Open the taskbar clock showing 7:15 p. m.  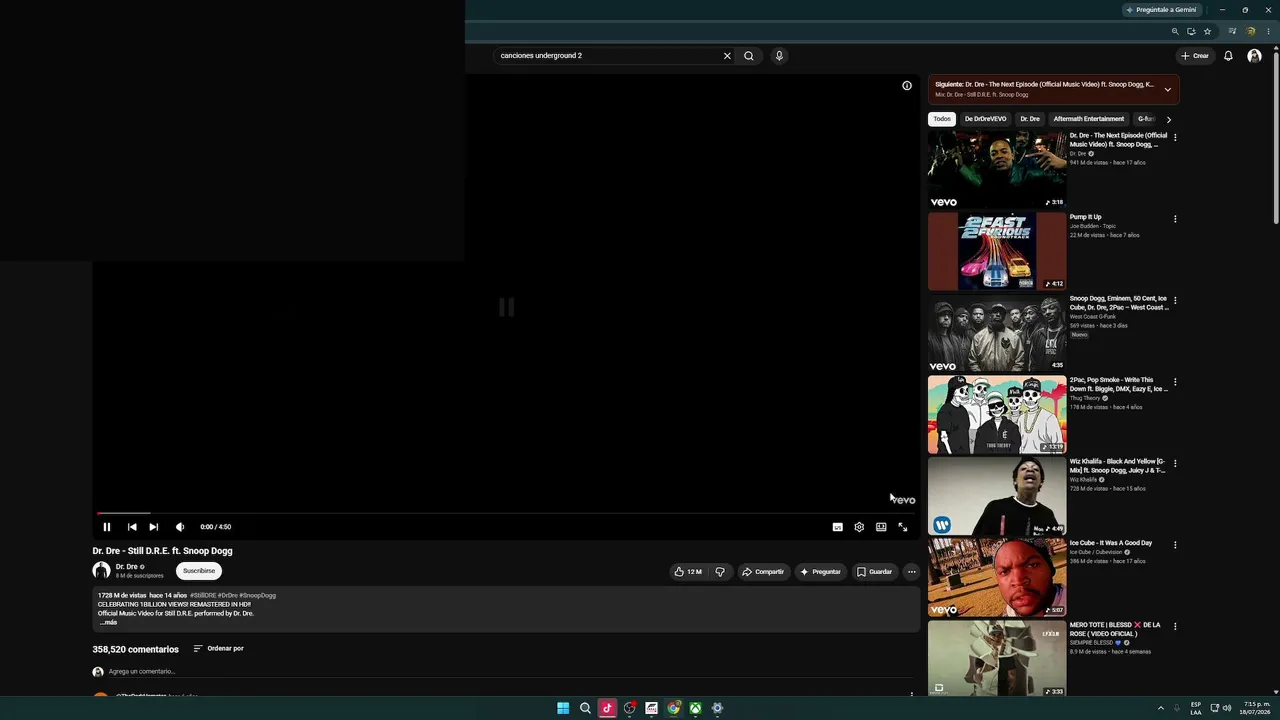tap(1256, 708)
